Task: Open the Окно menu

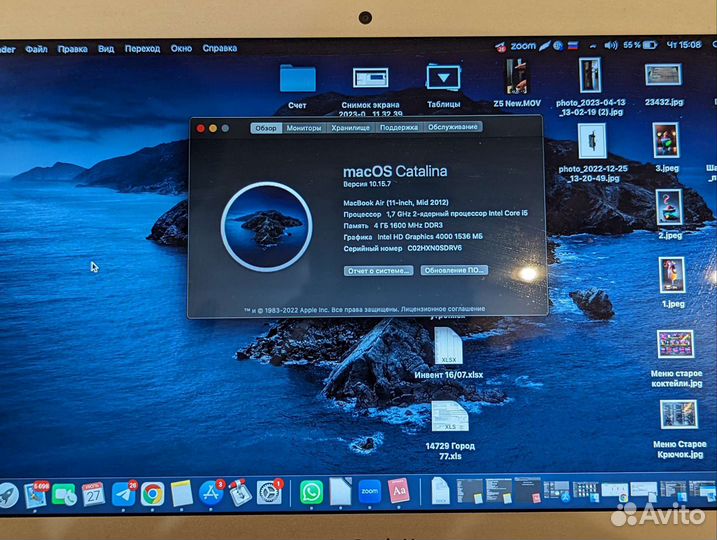Action: click(x=181, y=48)
